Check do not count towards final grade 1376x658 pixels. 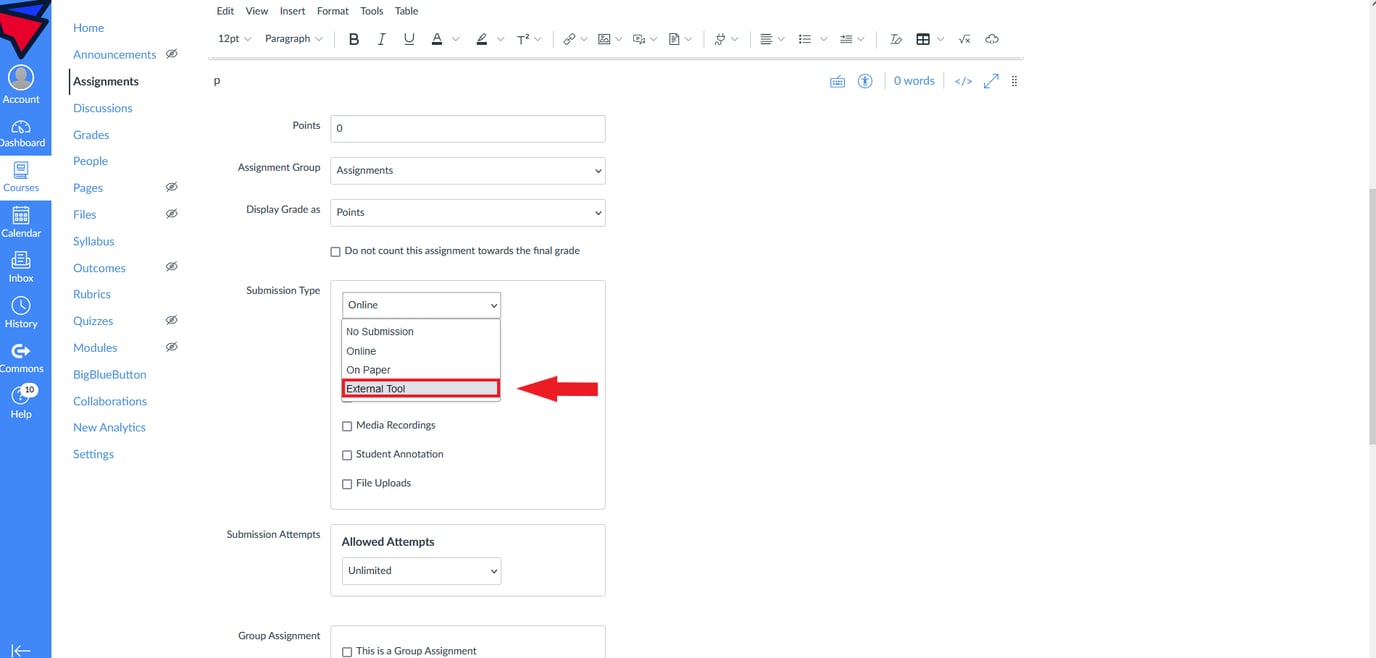click(335, 251)
